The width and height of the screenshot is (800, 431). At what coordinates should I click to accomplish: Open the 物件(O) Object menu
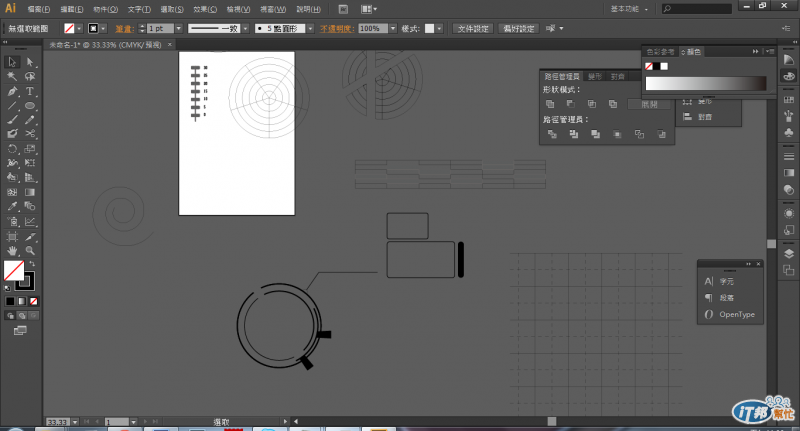coord(106,9)
